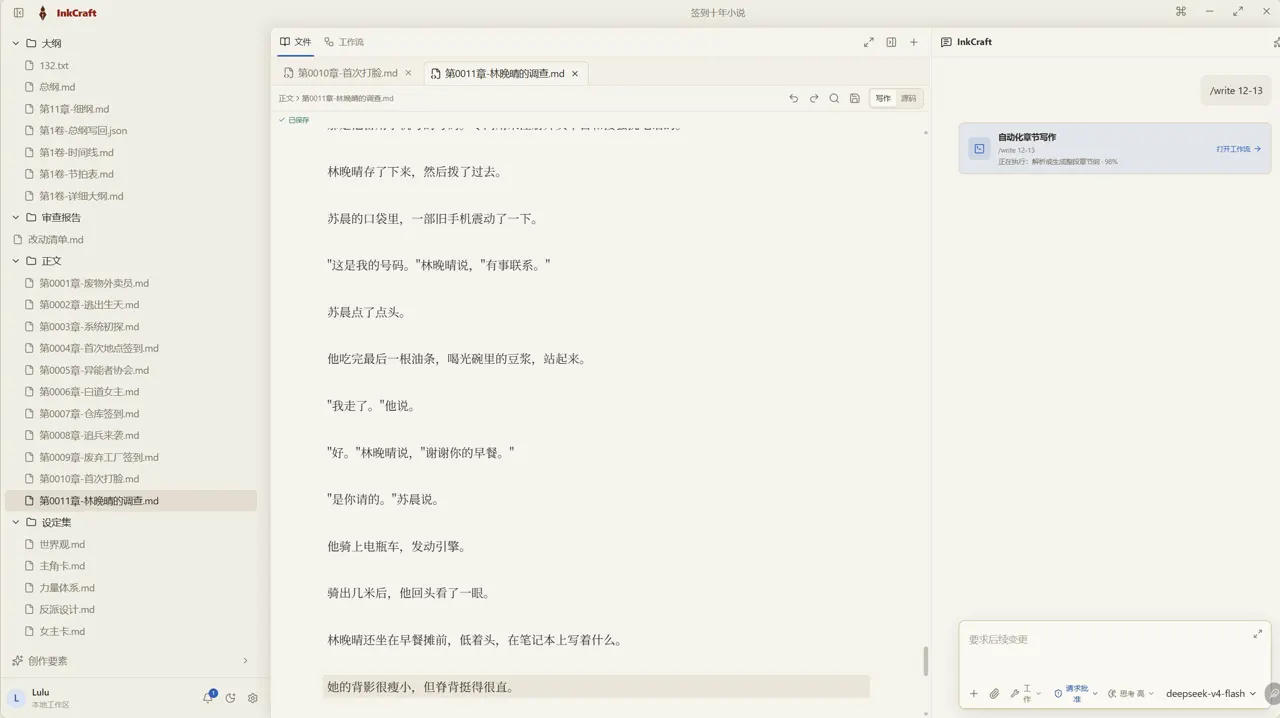This screenshot has width=1280, height=718.
Task: Open search in the editor toolbar
Action: coord(834,98)
